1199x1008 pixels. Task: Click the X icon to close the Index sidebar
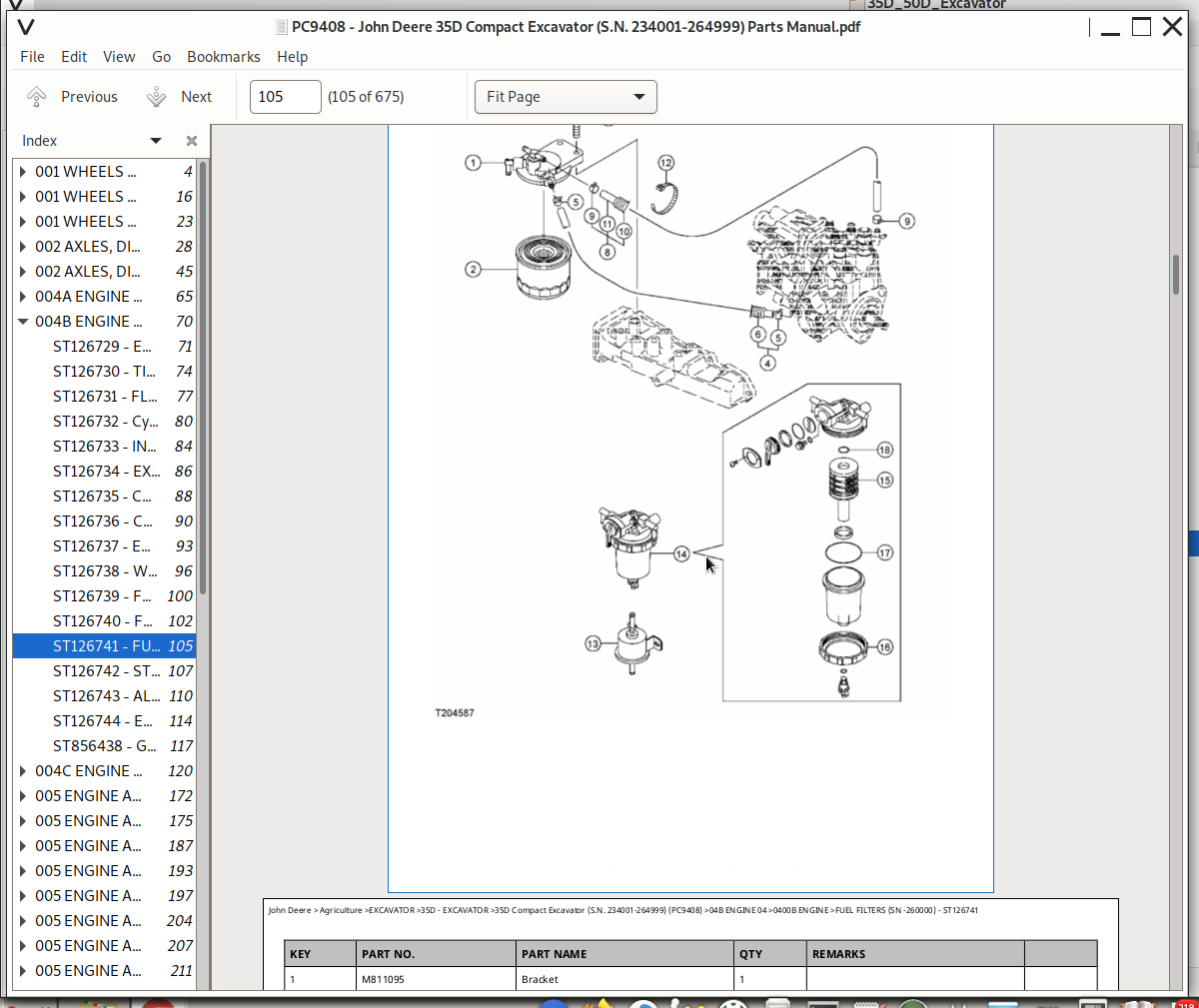(191, 141)
